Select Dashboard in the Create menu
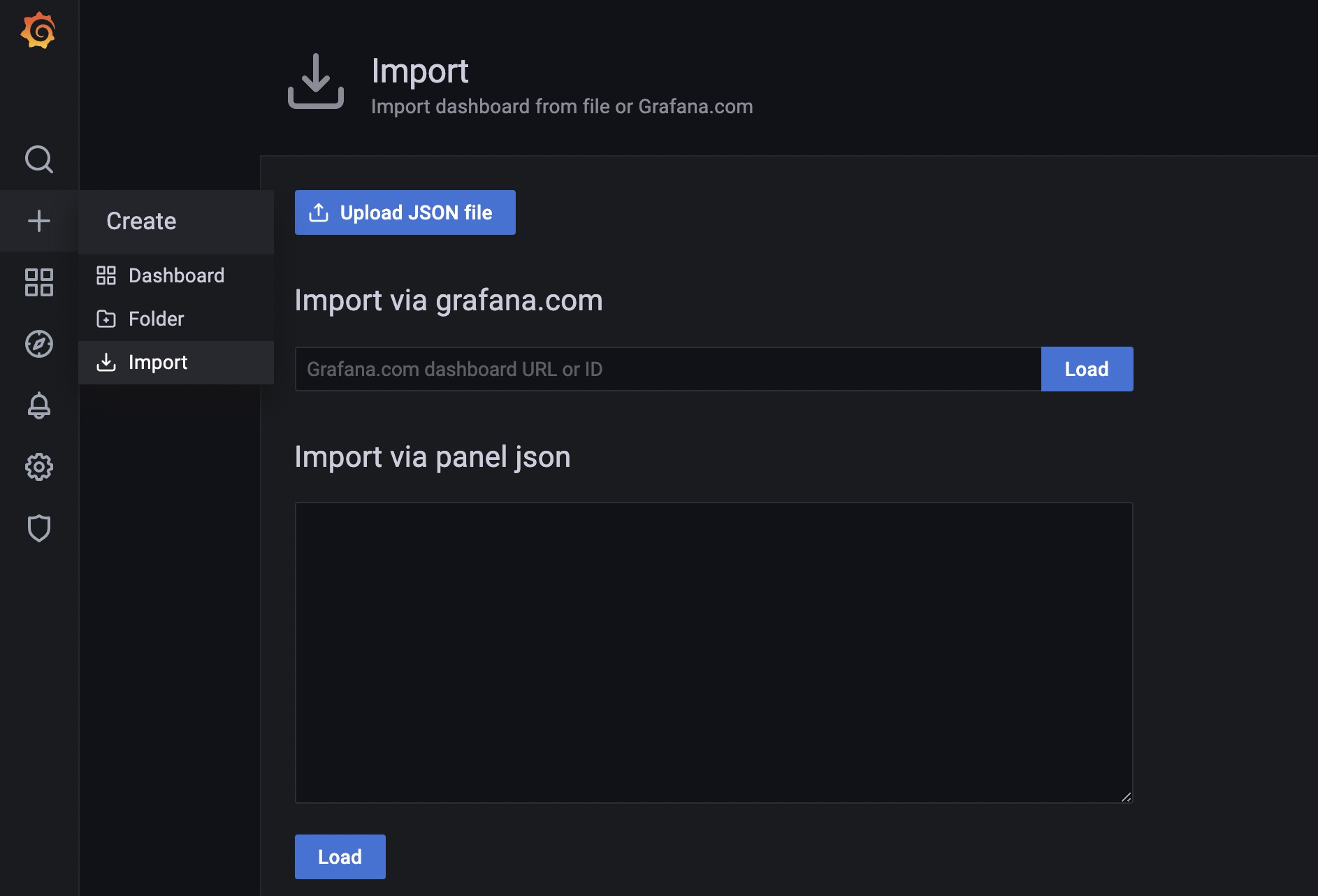Screen dimensions: 1318x896 (x=176, y=275)
